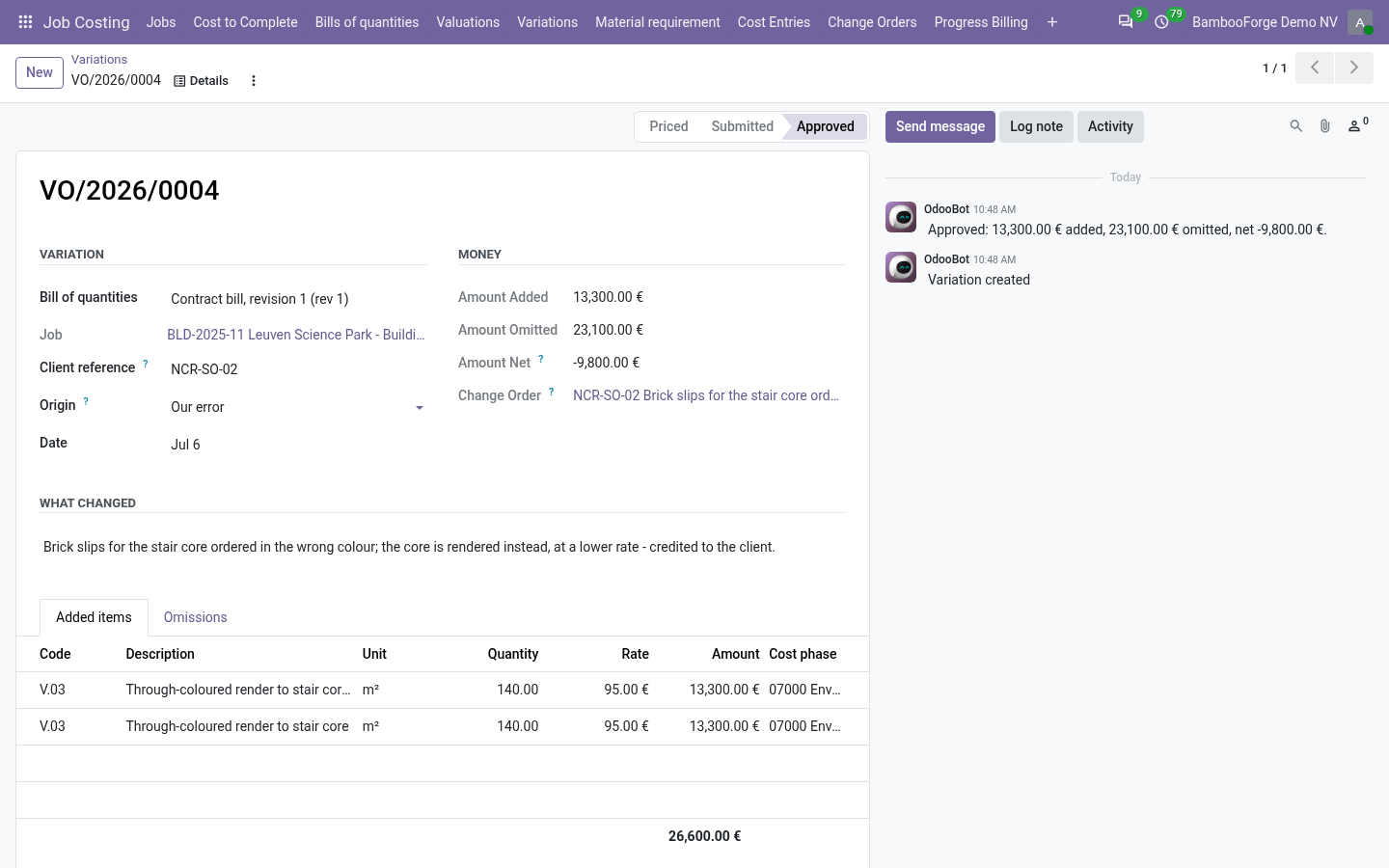Go to next record arrow
1389x868 pixels.
[1354, 68]
